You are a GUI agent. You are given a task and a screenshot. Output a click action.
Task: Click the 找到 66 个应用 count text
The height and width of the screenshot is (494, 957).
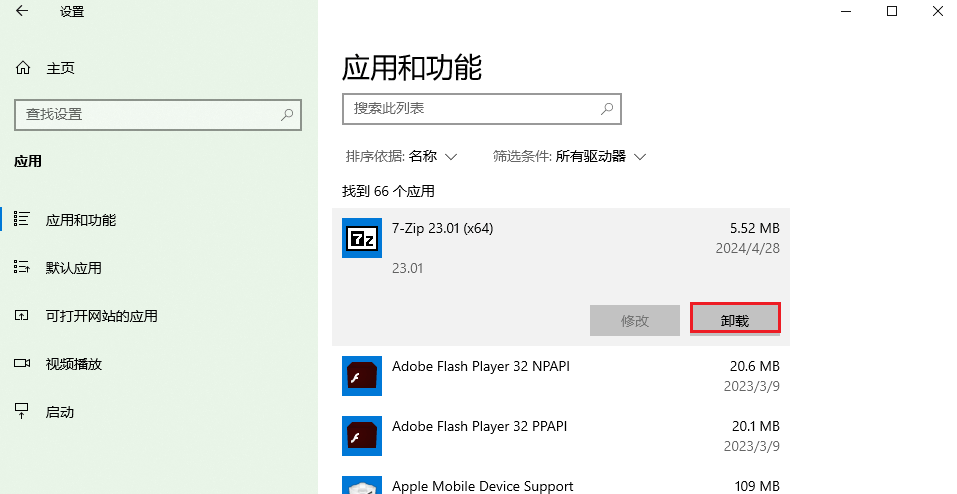pyautogui.click(x=388, y=191)
